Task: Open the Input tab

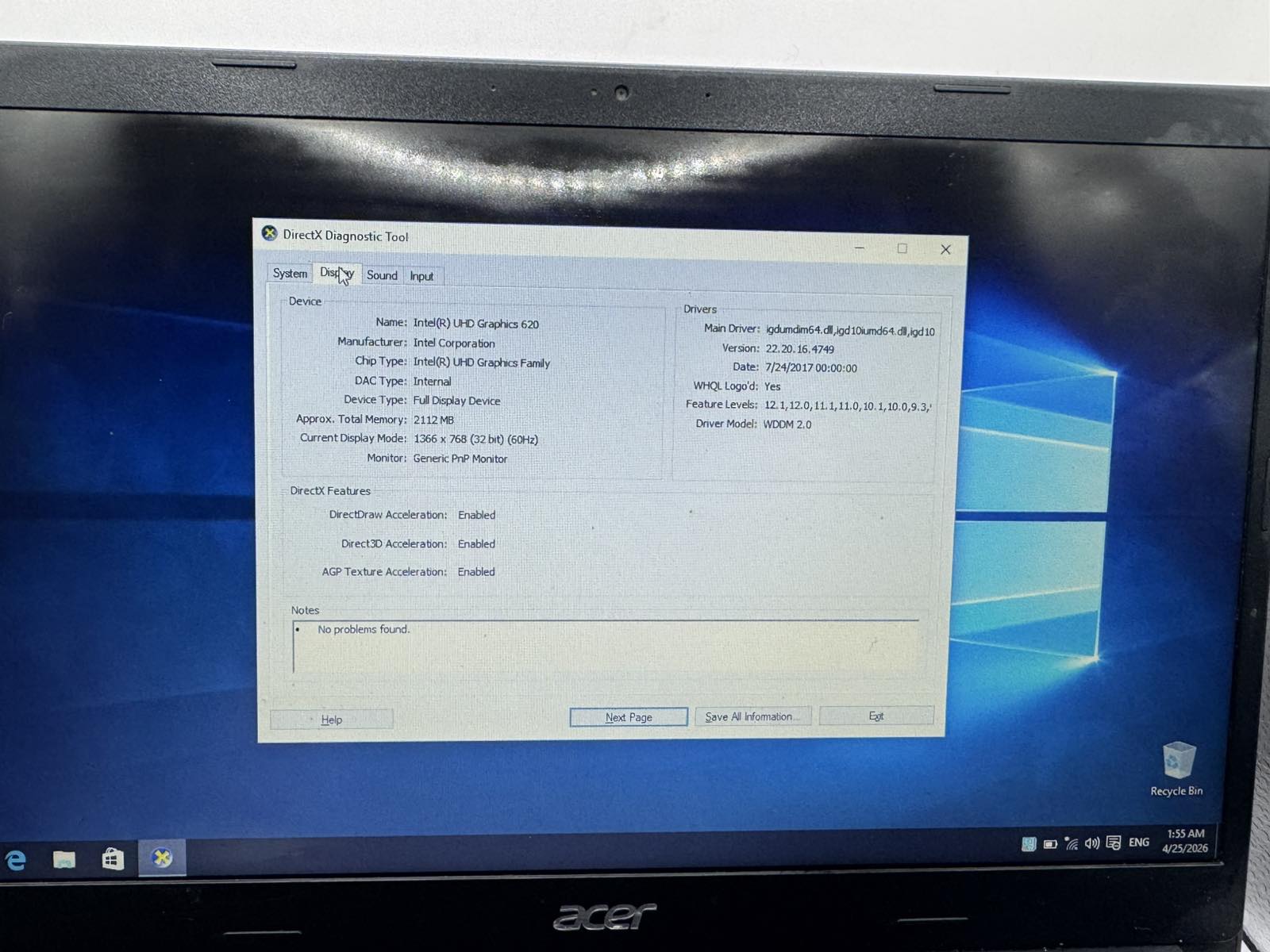Action: pyautogui.click(x=421, y=276)
